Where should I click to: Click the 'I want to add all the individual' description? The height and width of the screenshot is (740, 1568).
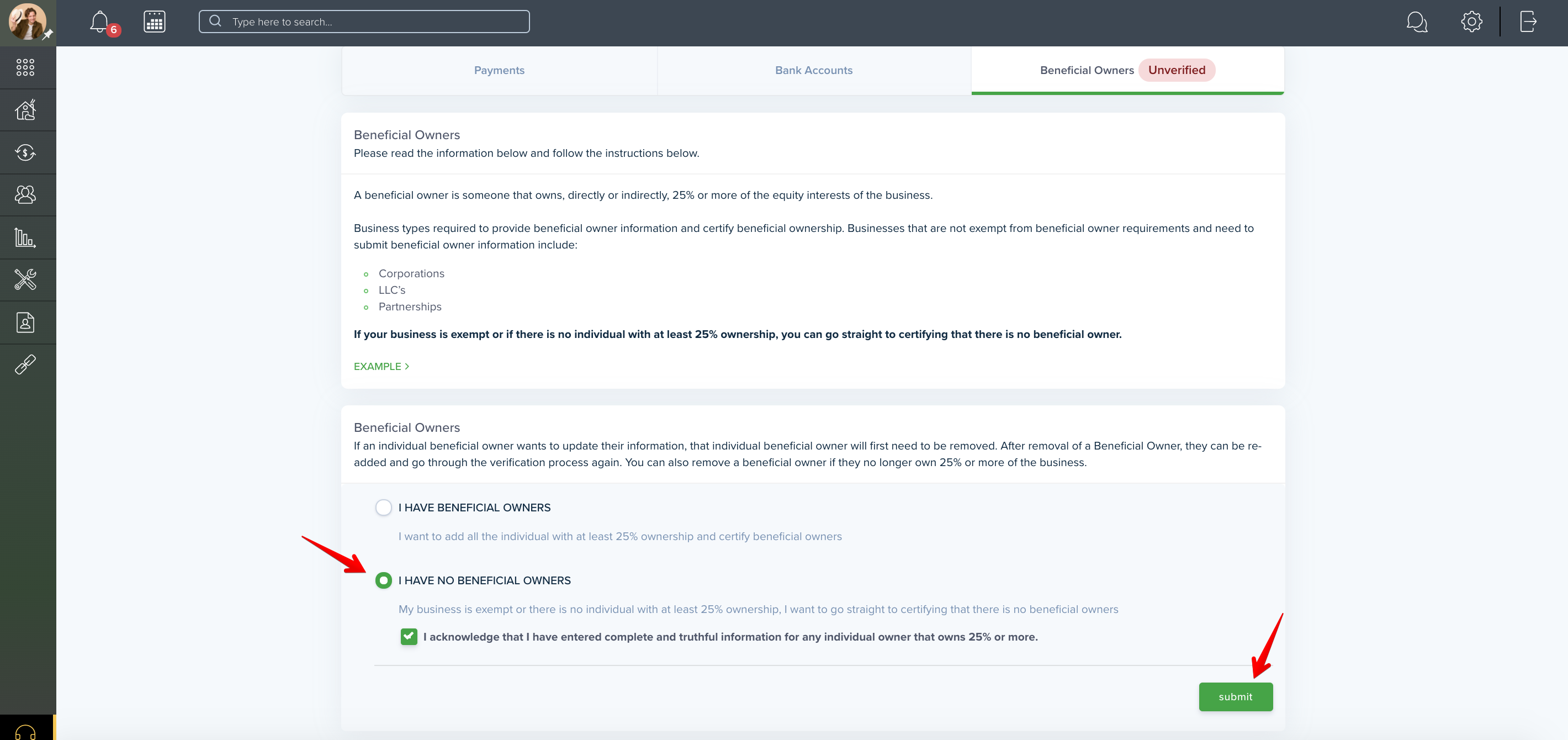pyautogui.click(x=619, y=536)
